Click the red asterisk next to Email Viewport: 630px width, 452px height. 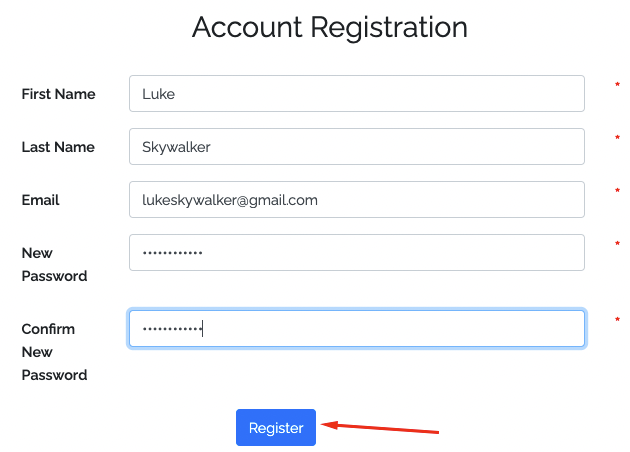[x=617, y=192]
